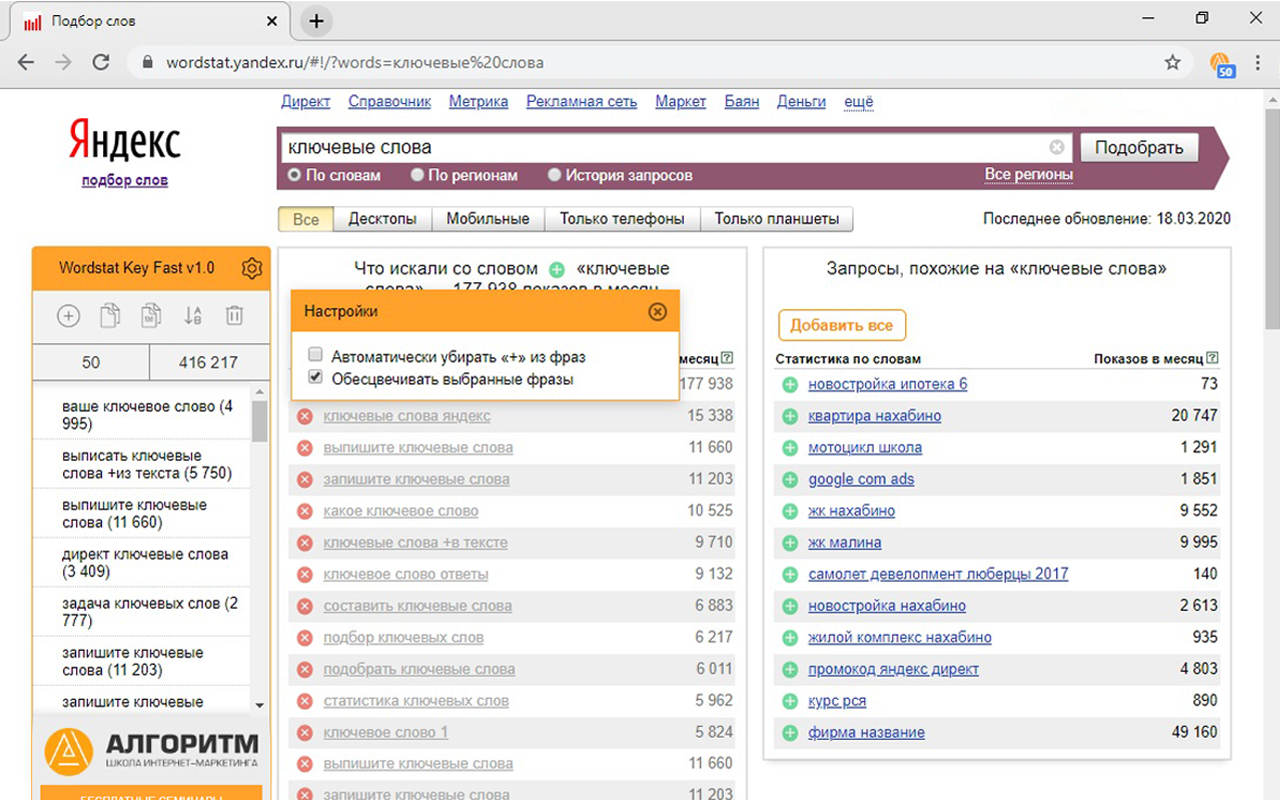Open 'Справочник' link

coord(390,101)
